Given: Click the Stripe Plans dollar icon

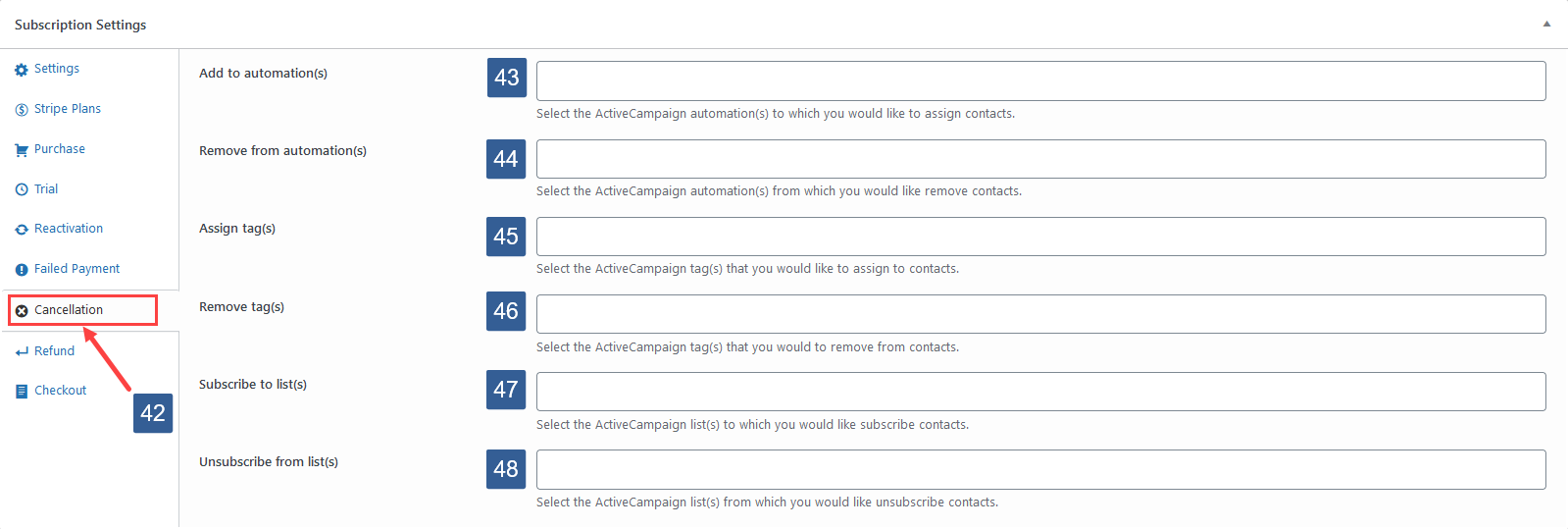Looking at the screenshot, I should coord(22,110).
